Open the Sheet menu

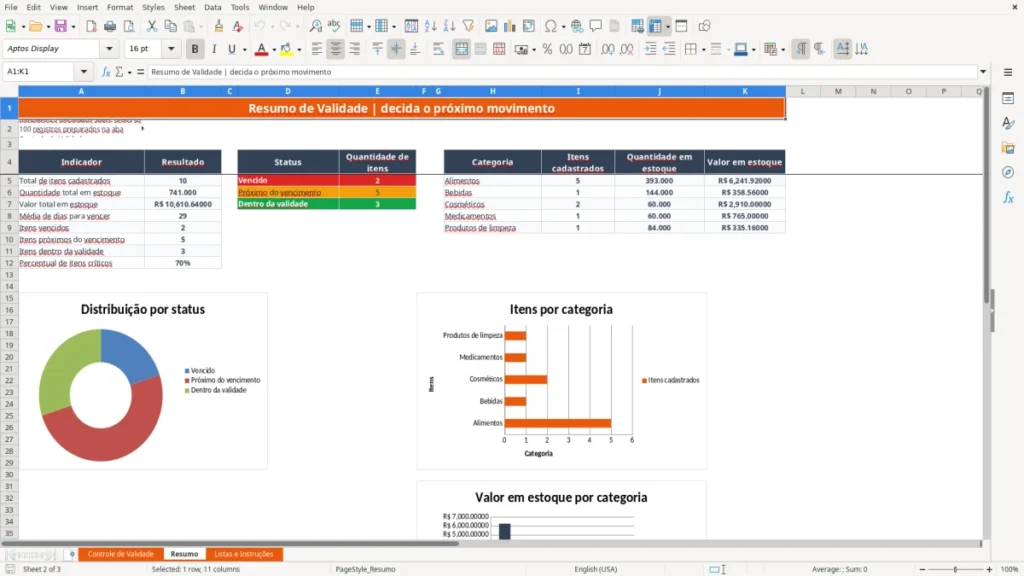pyautogui.click(x=184, y=7)
